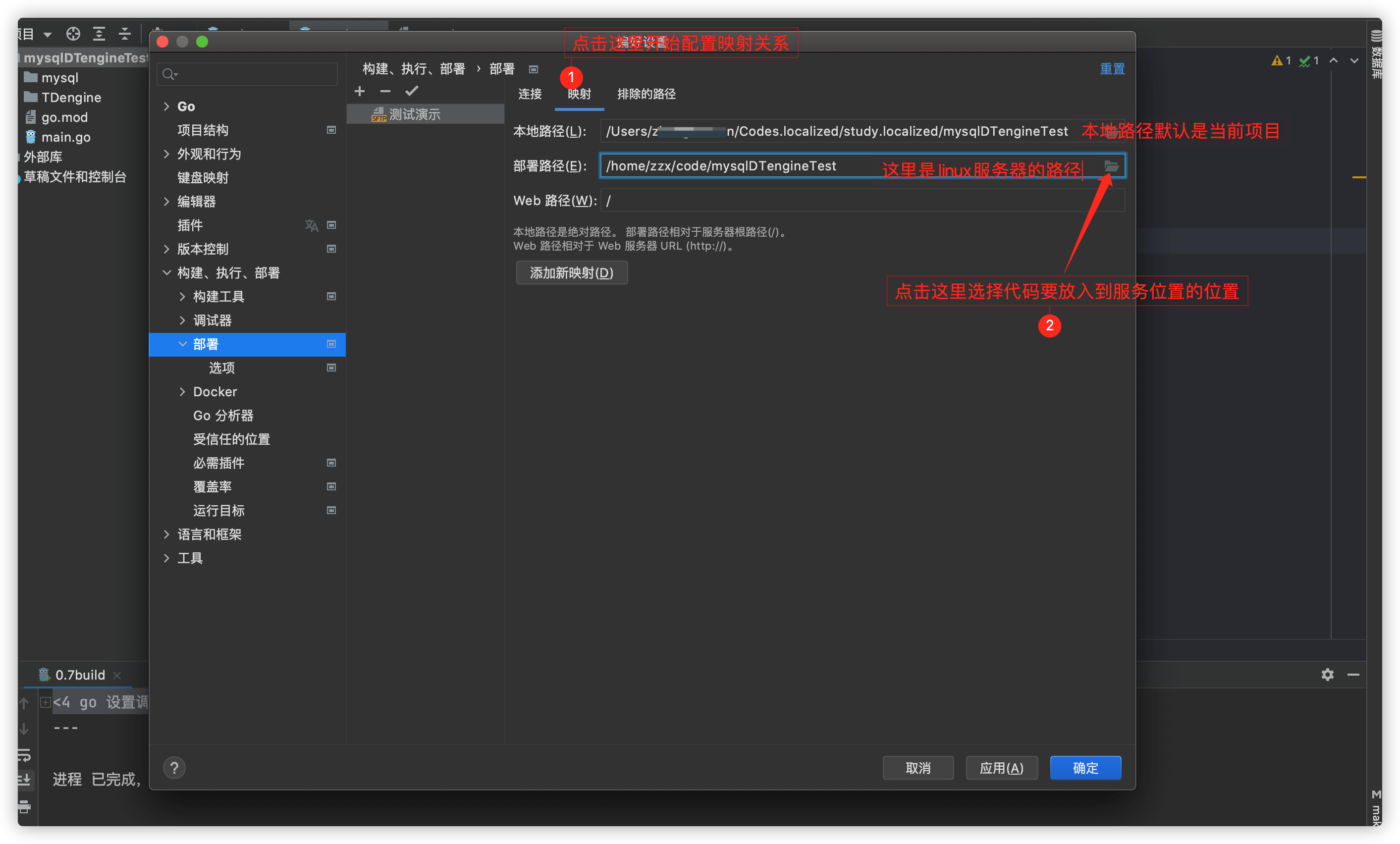The height and width of the screenshot is (844, 1400).
Task: Click the run panel gear icon
Action: point(1327,675)
